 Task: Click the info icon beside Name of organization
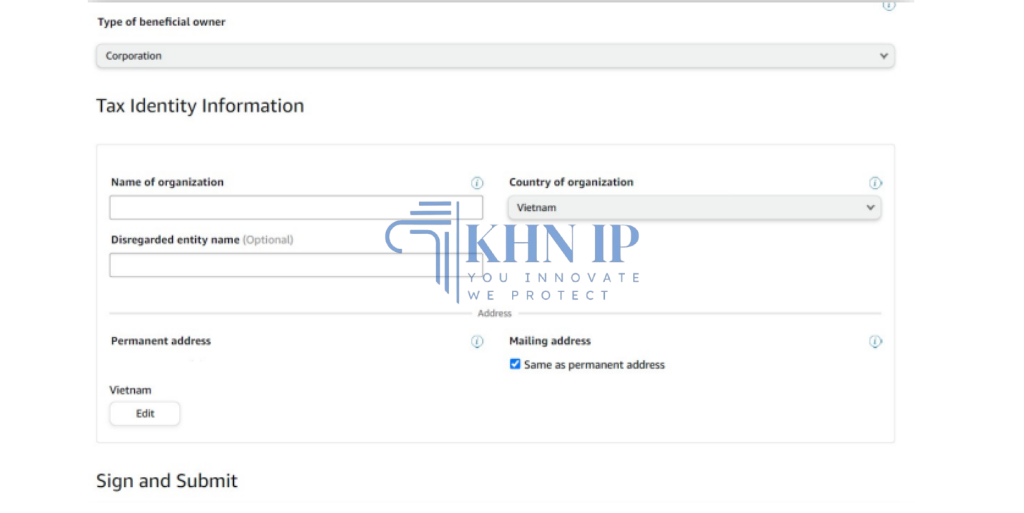coord(477,183)
